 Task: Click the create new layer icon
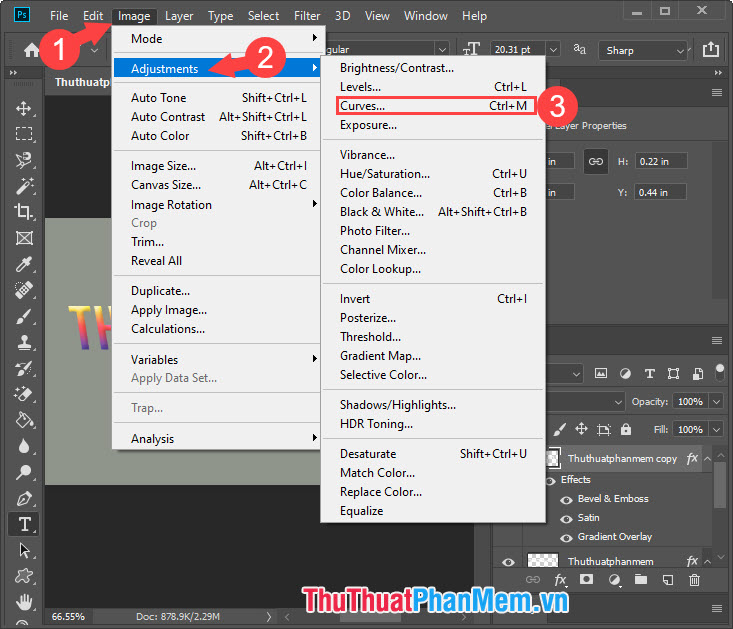pyautogui.click(x=668, y=580)
